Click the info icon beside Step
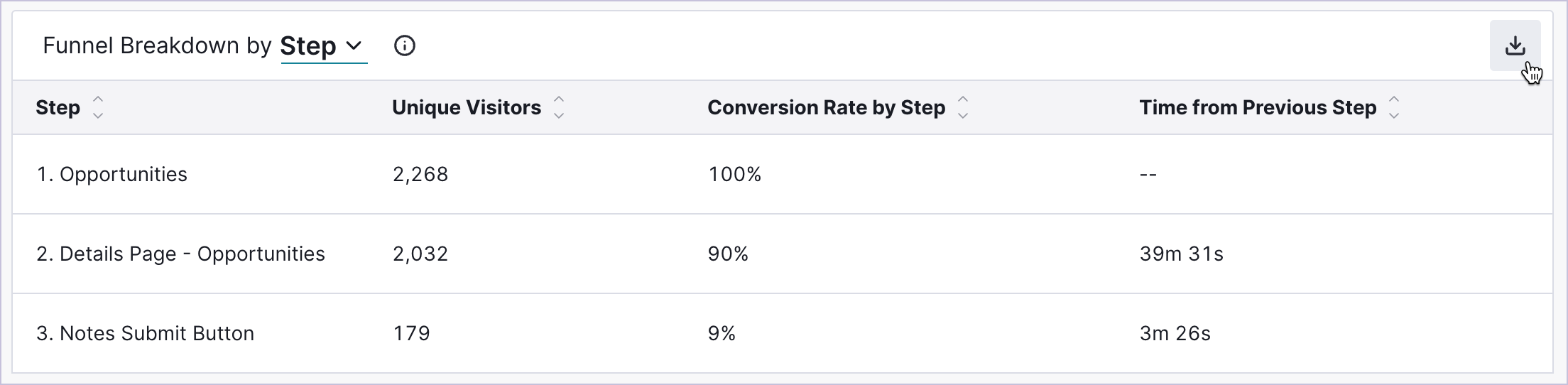The height and width of the screenshot is (385, 1568). 405,46
